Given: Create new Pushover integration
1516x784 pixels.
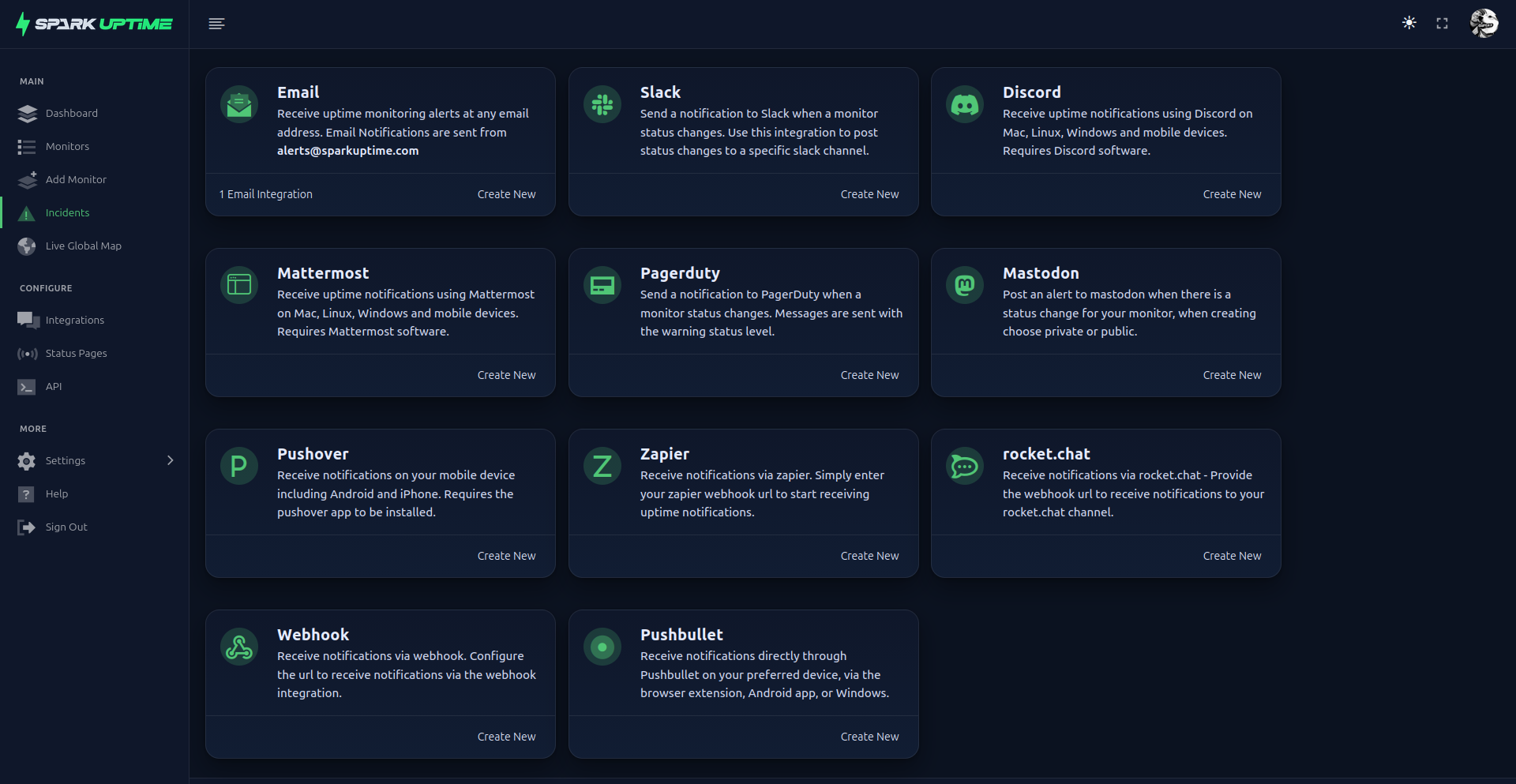Looking at the screenshot, I should click(506, 556).
